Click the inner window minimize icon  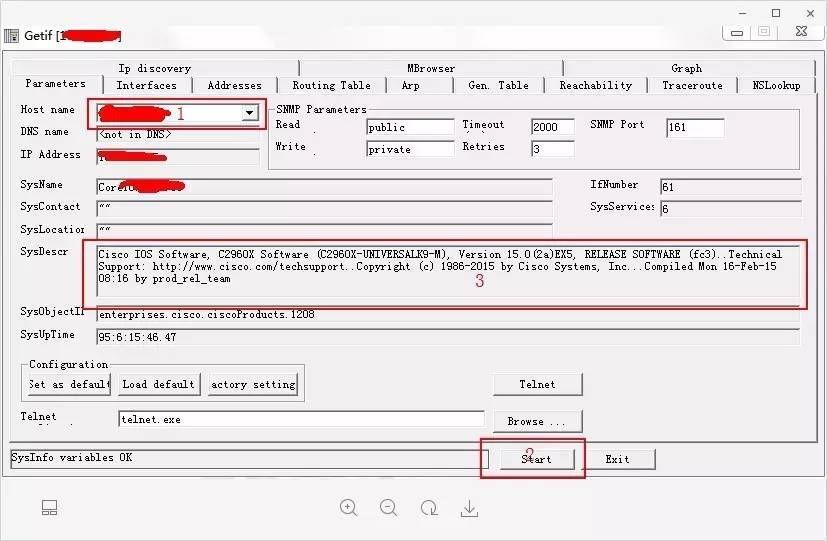(737, 33)
